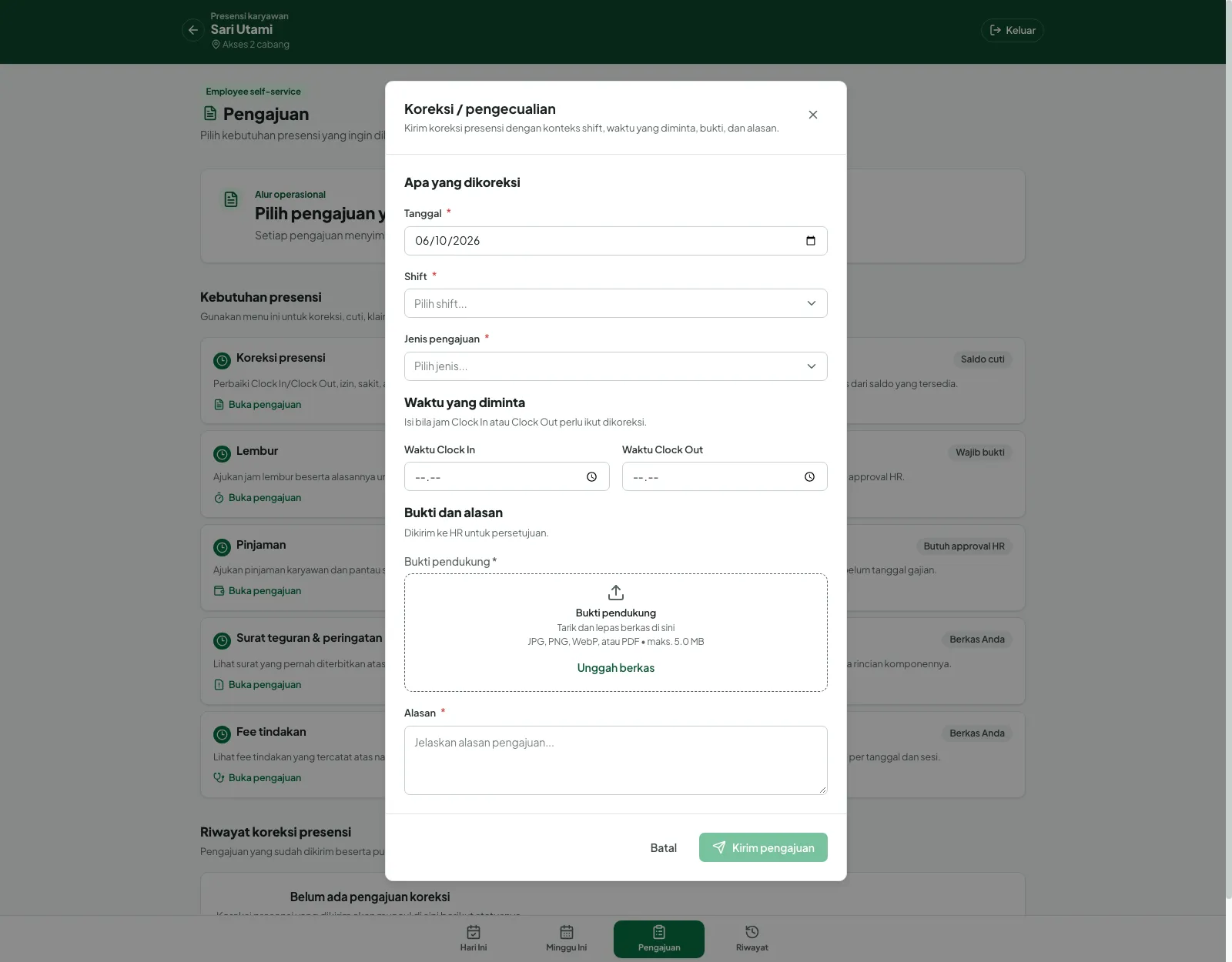The image size is (1232, 962).
Task: Open Buka pengajuan under Lembur
Action: (257, 498)
